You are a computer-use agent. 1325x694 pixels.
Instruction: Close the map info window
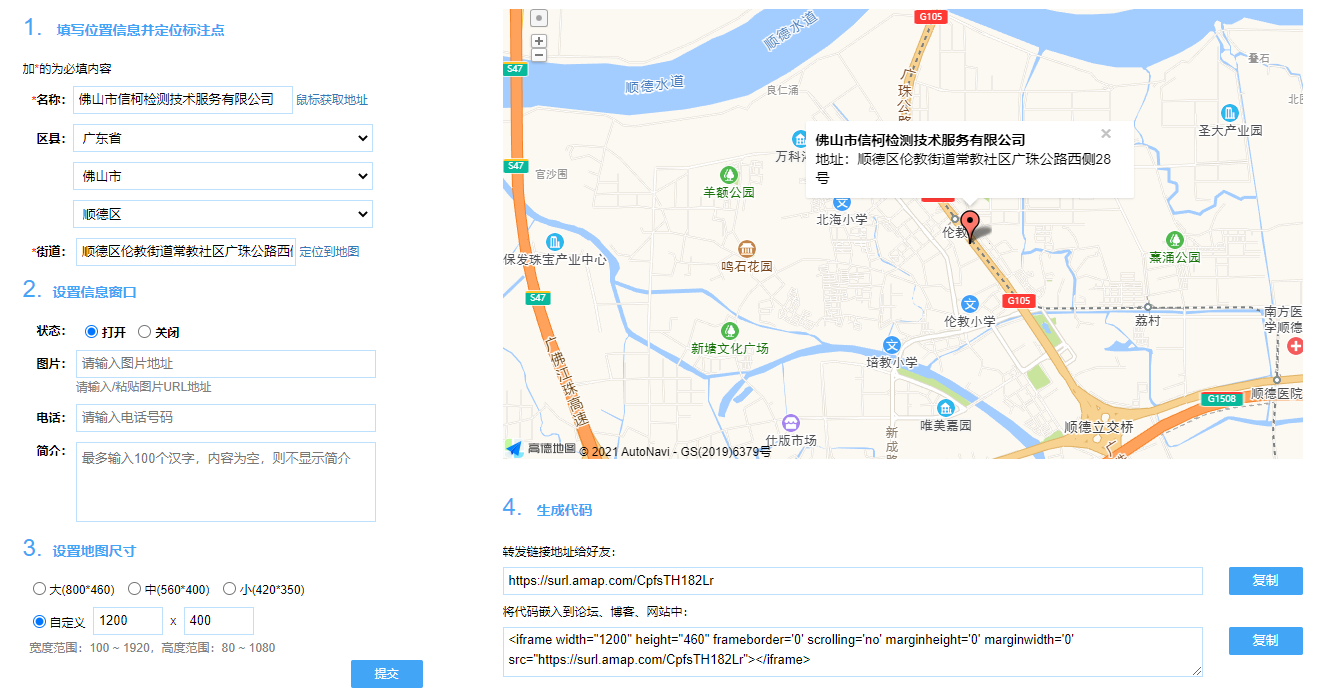coord(1106,133)
